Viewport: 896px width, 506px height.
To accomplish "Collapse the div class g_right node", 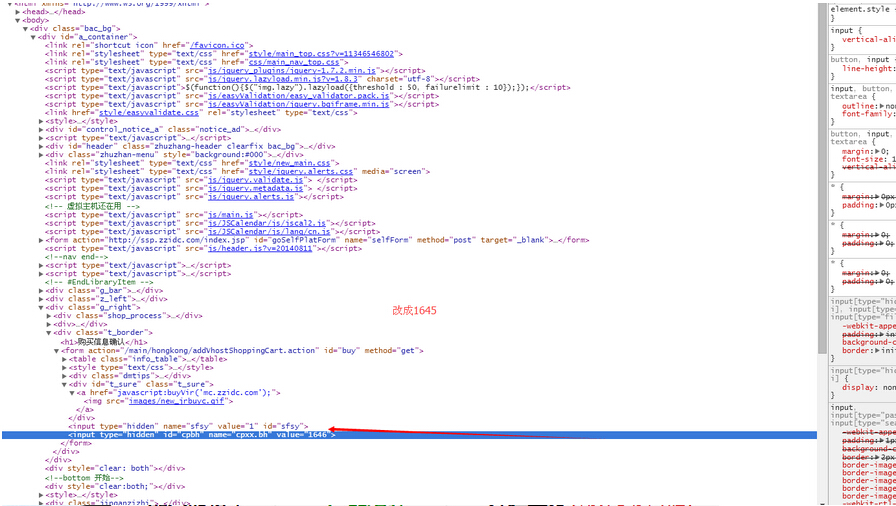I will pyautogui.click(x=41, y=307).
